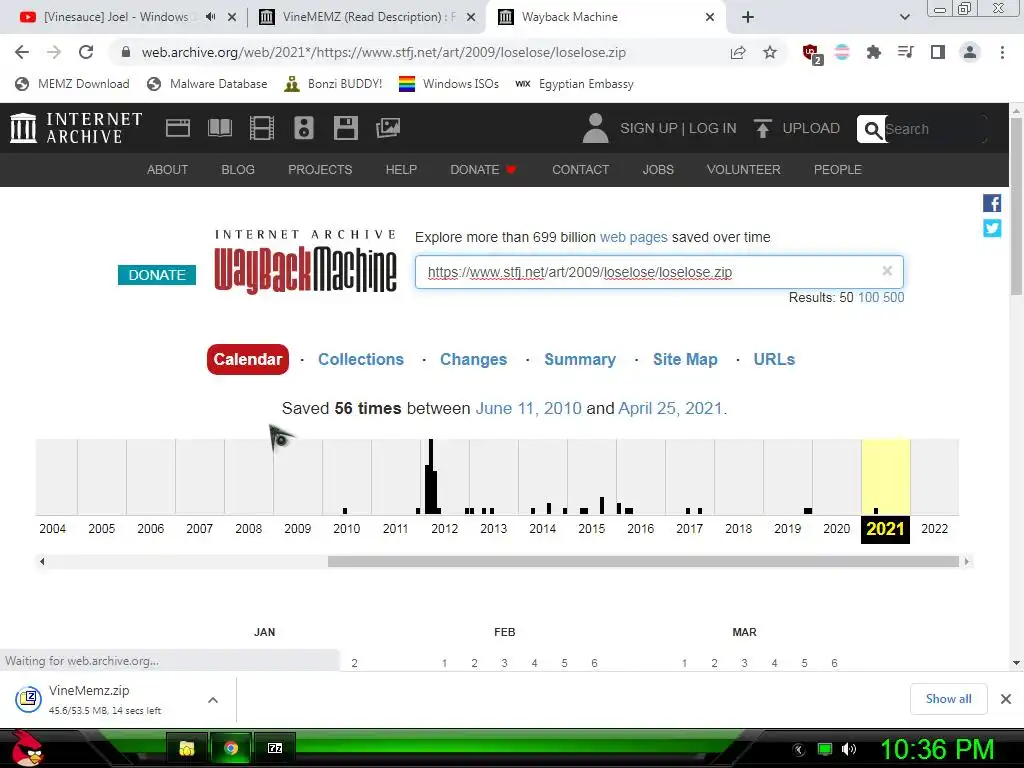The height and width of the screenshot is (768, 1024).
Task: Click the search magnifier icon
Action: 872,129
